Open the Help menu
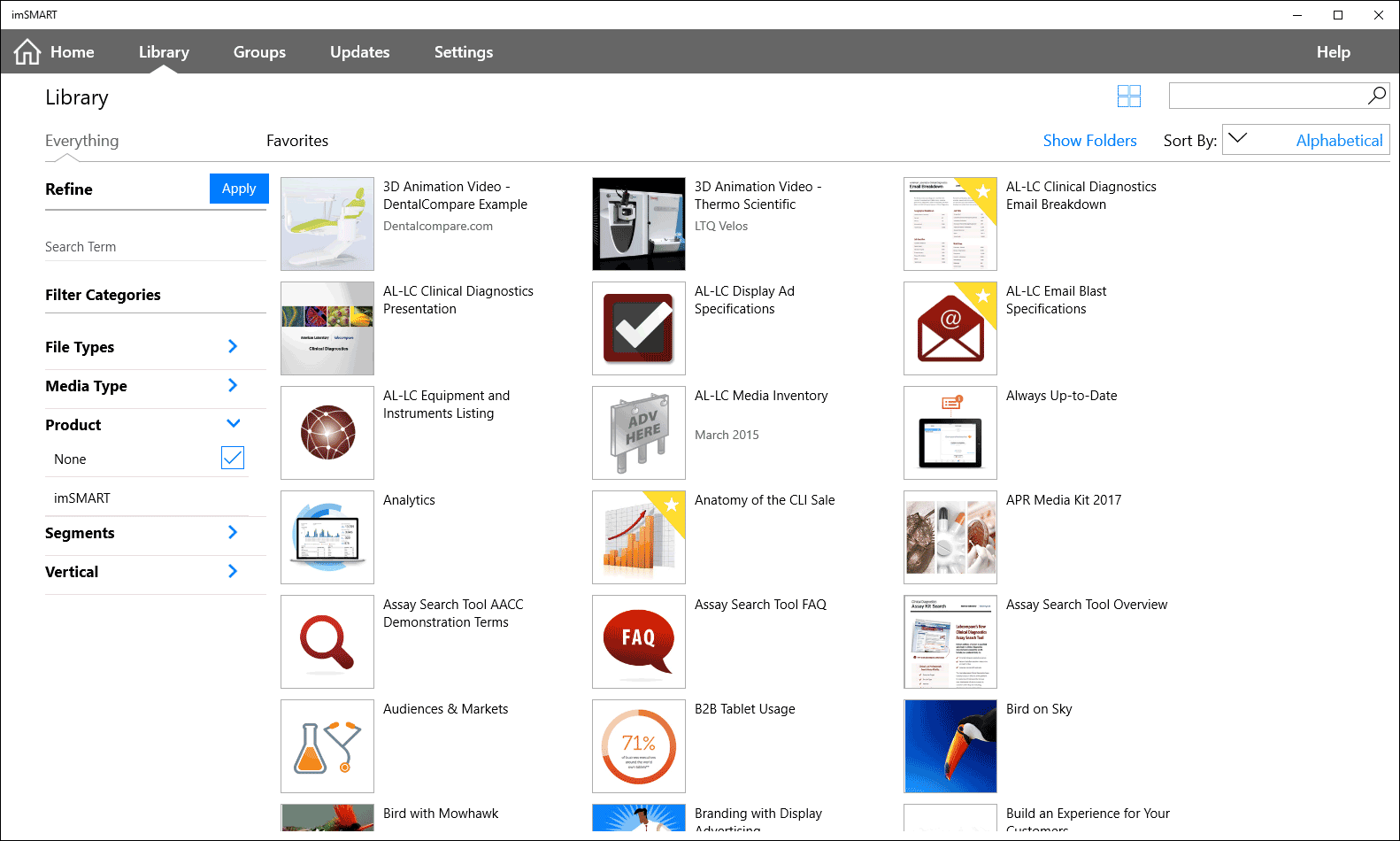 (x=1334, y=52)
